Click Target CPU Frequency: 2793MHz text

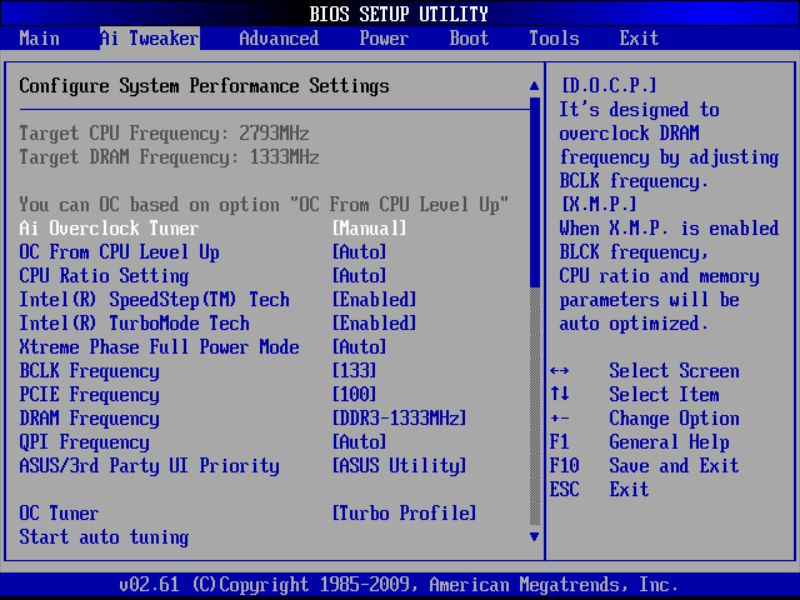[x=164, y=134]
